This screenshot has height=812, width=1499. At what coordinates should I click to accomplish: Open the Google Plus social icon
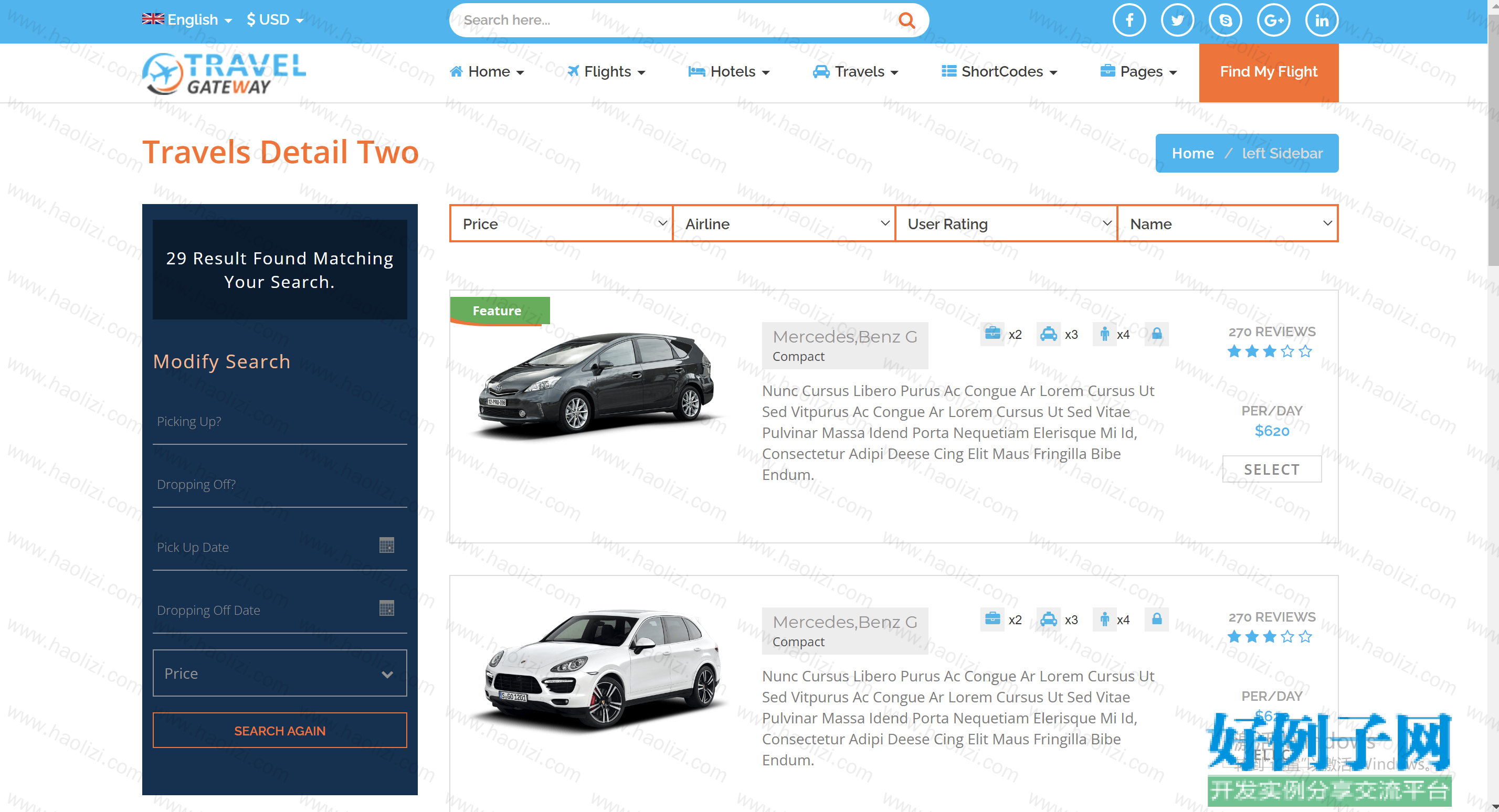coord(1273,20)
